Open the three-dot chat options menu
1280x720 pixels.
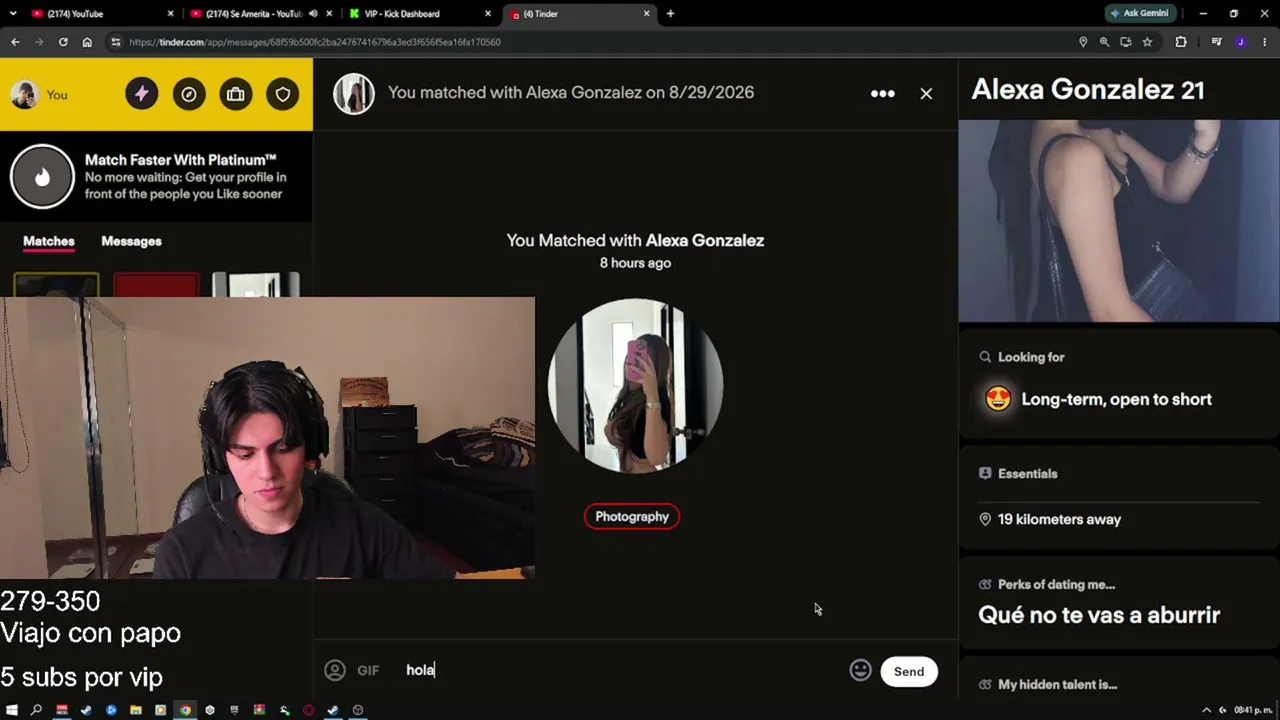882,93
